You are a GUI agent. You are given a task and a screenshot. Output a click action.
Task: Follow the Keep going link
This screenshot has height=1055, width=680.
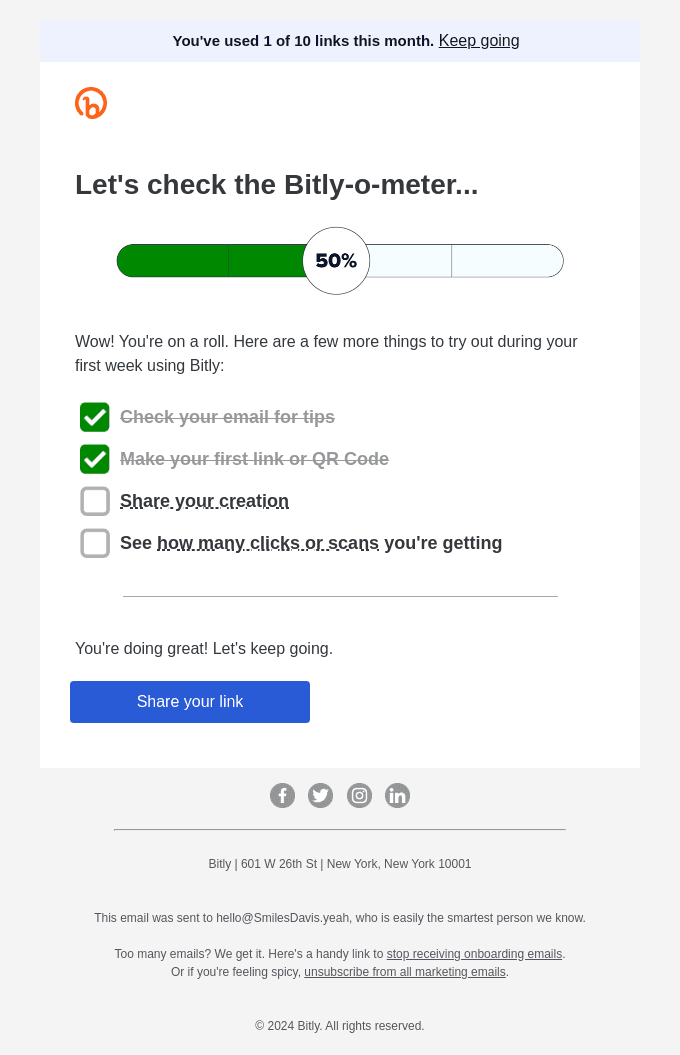tap(479, 41)
